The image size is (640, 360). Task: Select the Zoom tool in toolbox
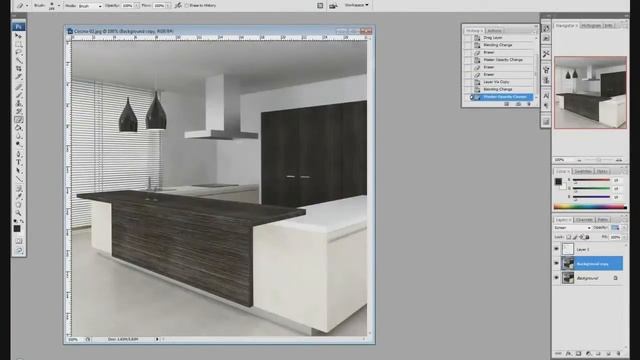(x=18, y=213)
